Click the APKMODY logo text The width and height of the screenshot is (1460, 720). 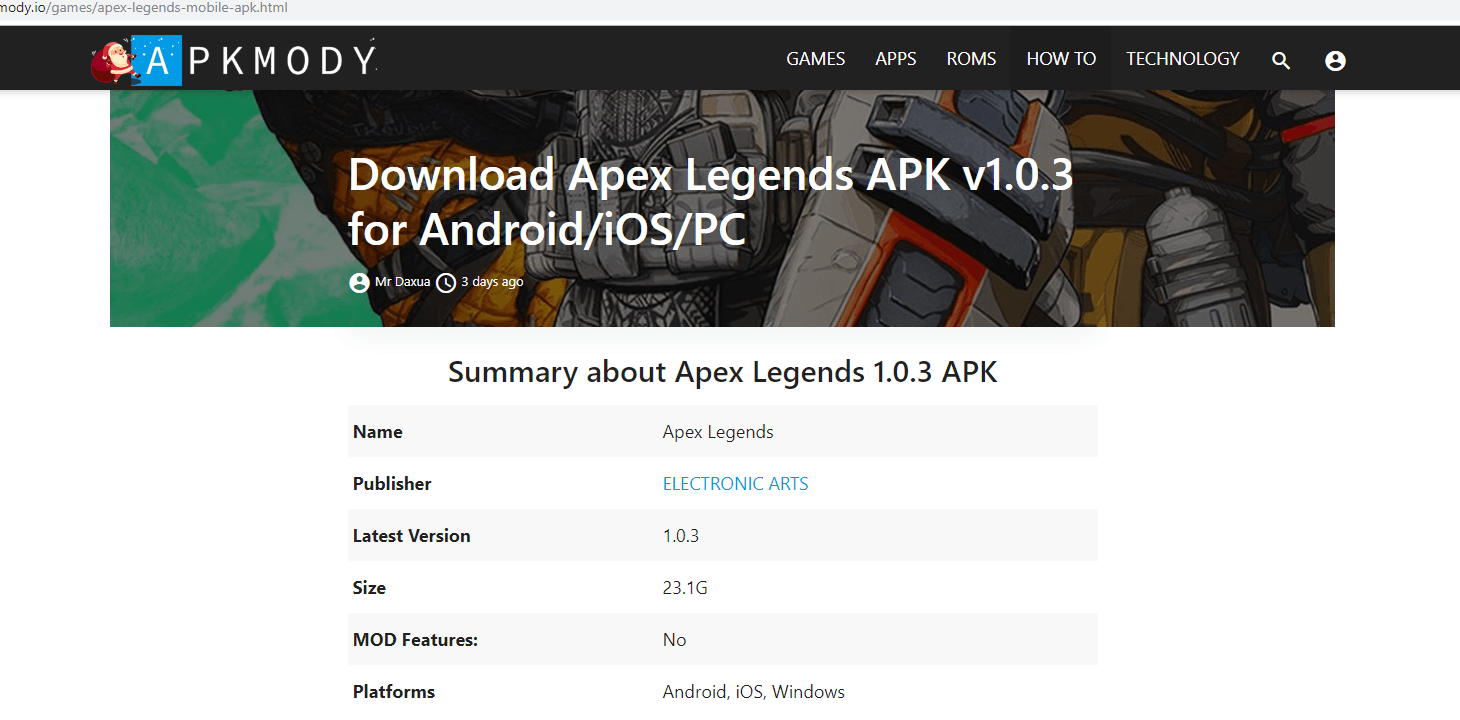[x=260, y=61]
